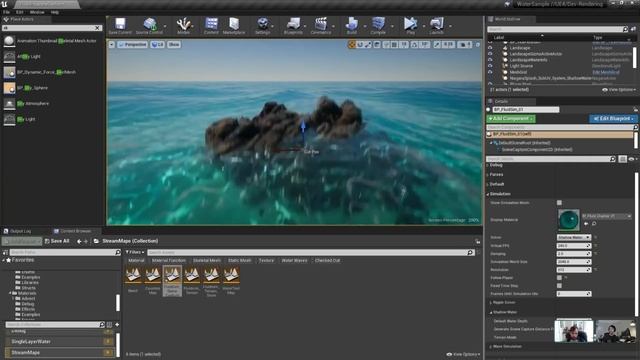The height and width of the screenshot is (360, 640).
Task: Select the SingleLayerWater collection
Action: pyautogui.click(x=60, y=342)
